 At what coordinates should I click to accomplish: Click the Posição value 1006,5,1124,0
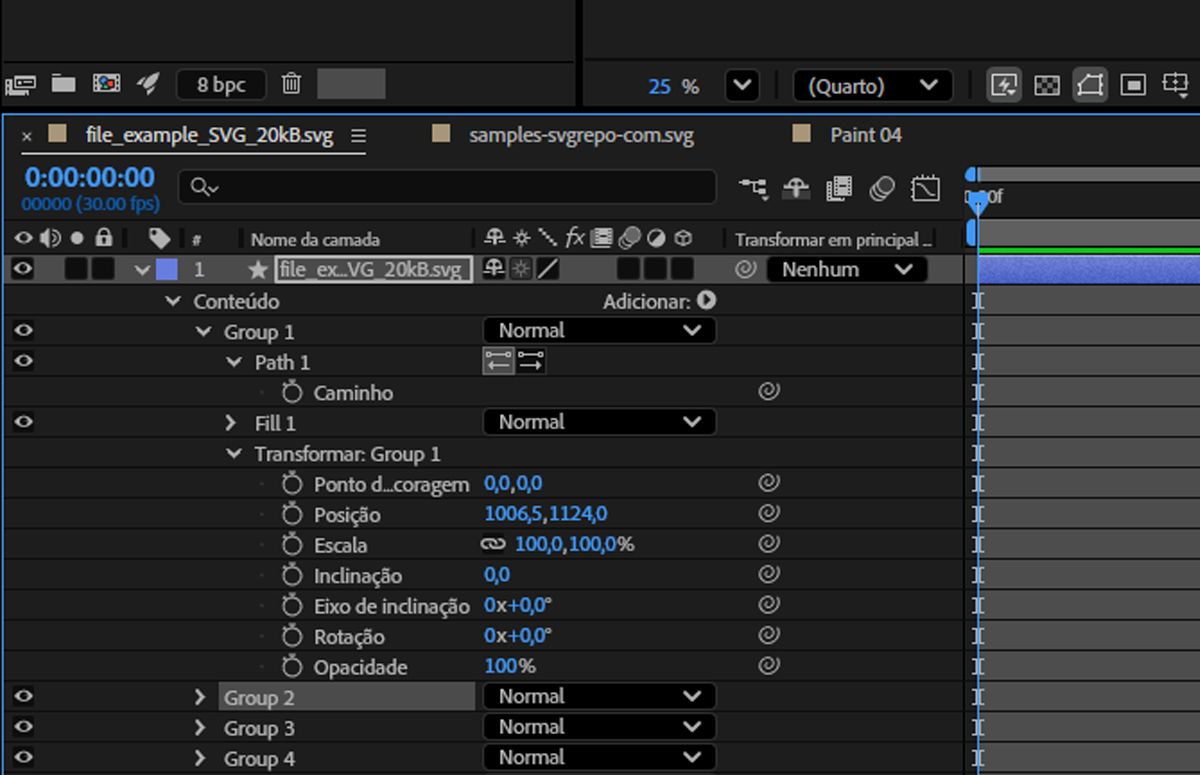click(546, 515)
